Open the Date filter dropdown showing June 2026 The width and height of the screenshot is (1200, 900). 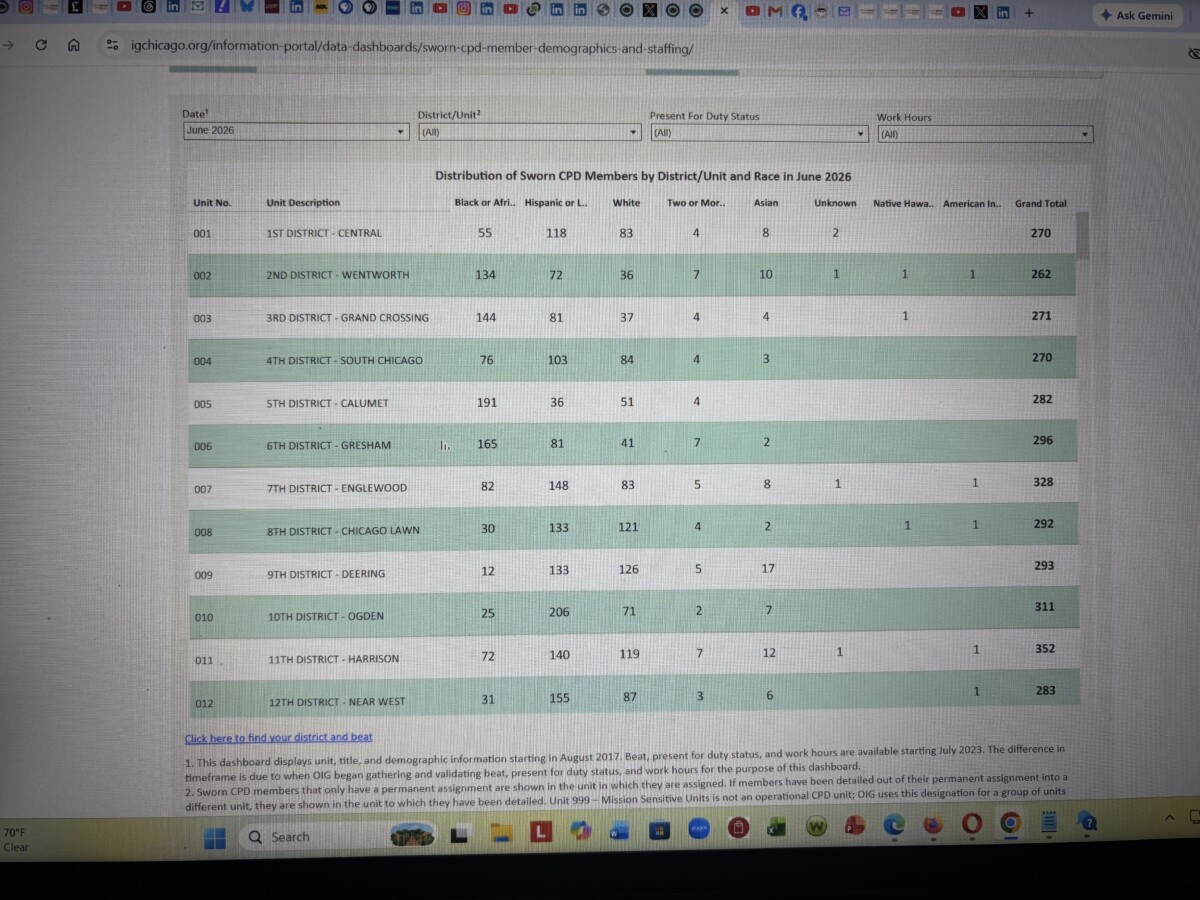[296, 131]
